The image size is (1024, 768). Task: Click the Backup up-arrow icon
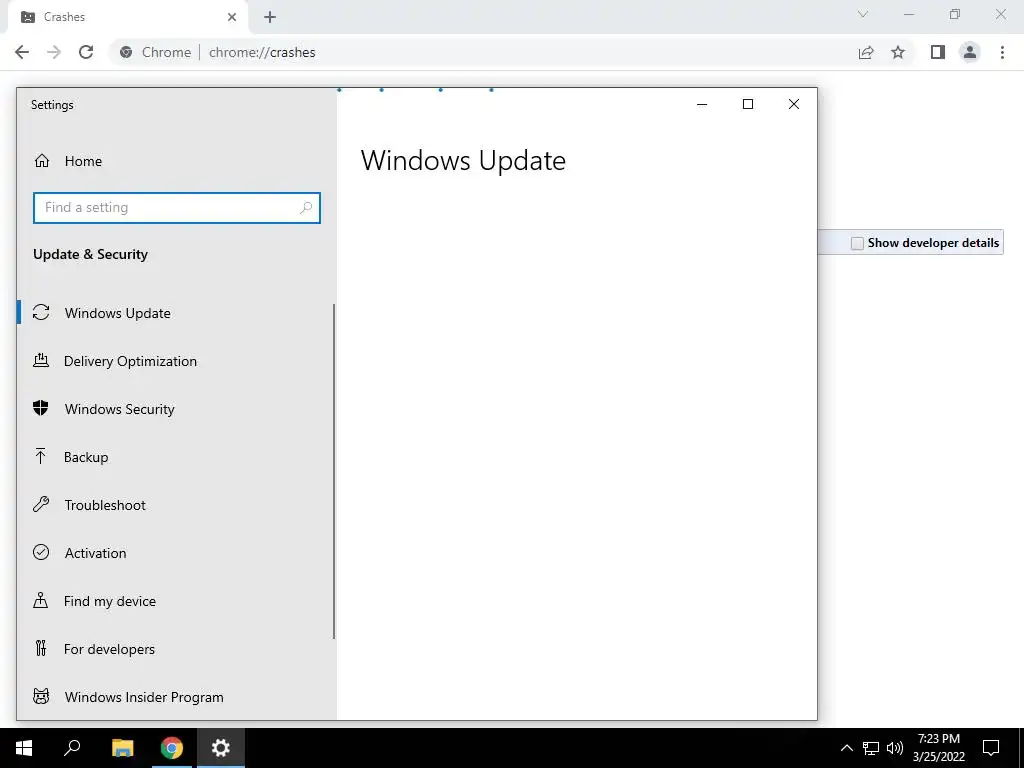point(40,456)
